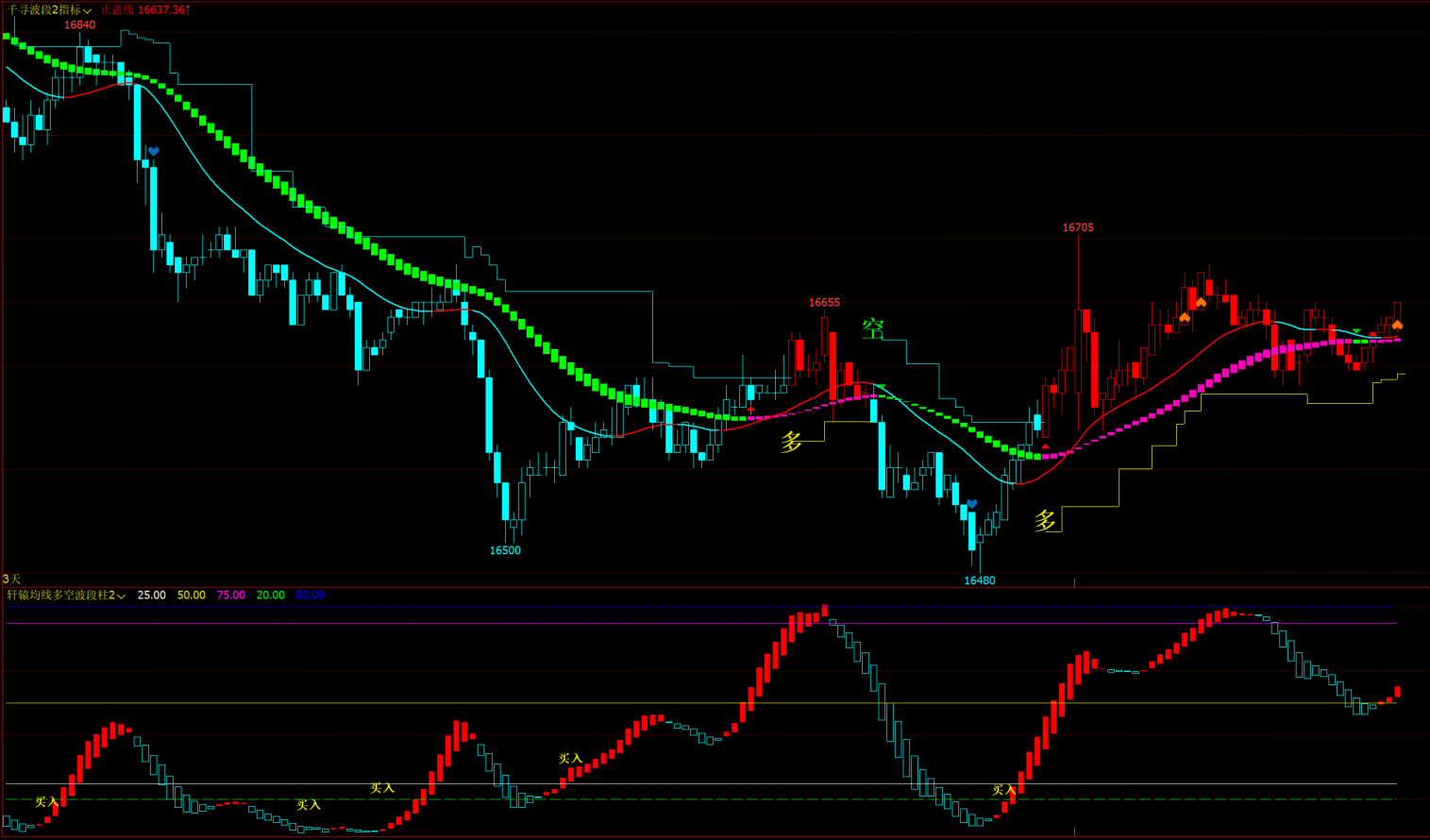
Task: Click the orange spade marker at the chart's far right
Action: pos(1397,326)
